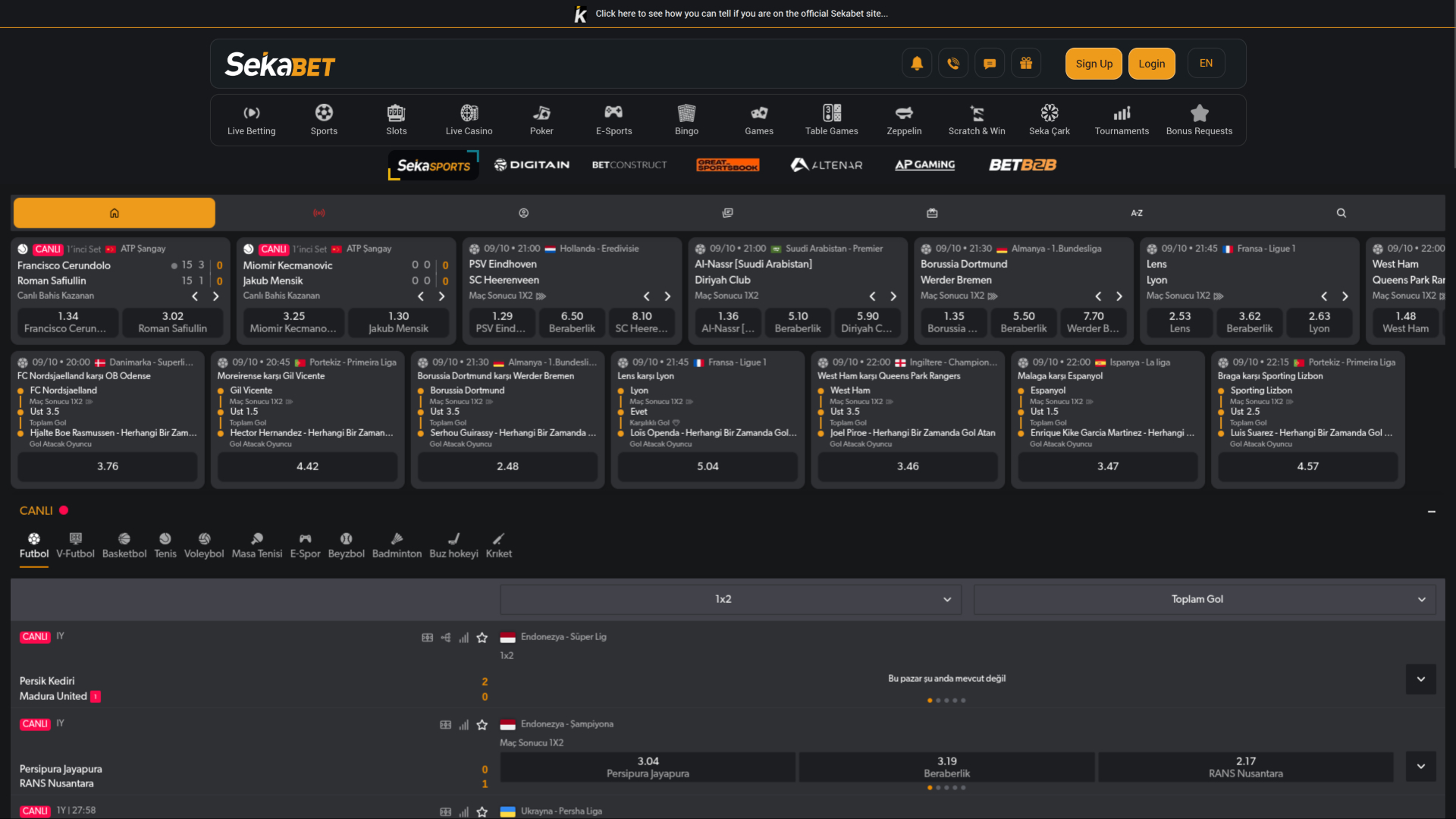1456x819 pixels.
Task: Open the Slots games section
Action: click(397, 121)
